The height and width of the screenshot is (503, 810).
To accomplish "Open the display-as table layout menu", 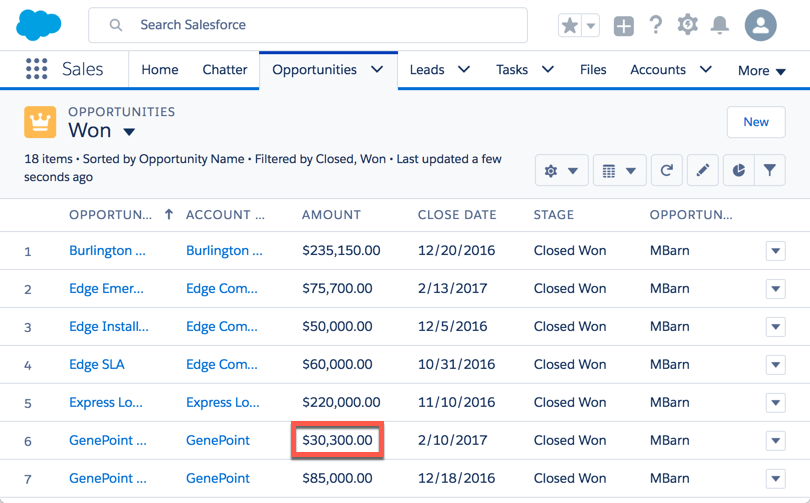I will (619, 170).
